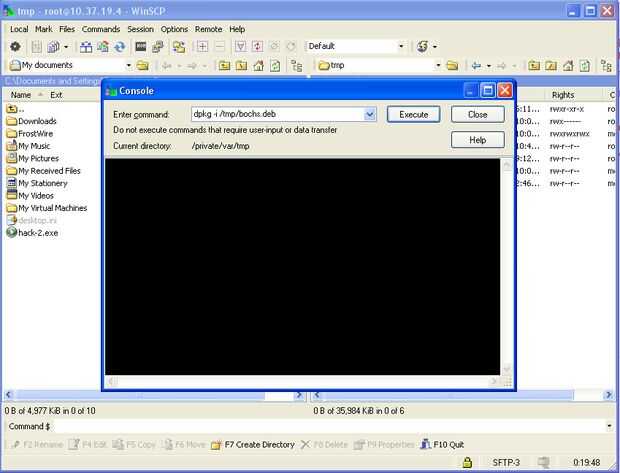
Task: Select the Downloads folder
Action: [x=32, y=121]
